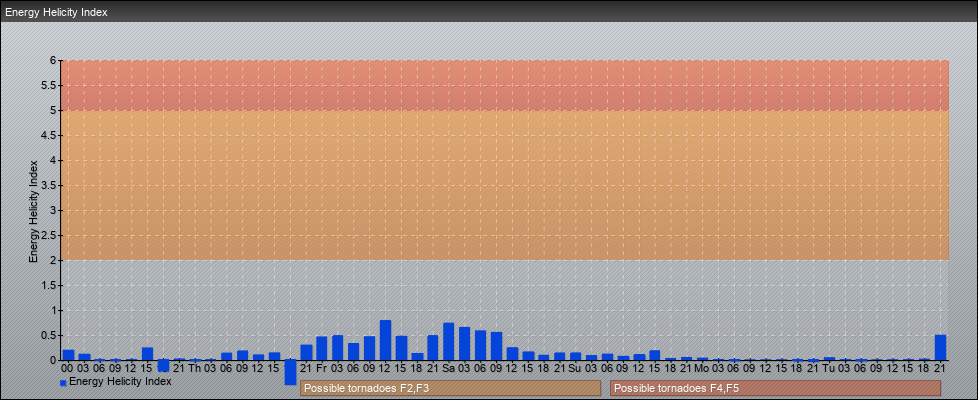Click the 'Mo' day label on the x-axis
The width and height of the screenshot is (978, 400).
[702, 368]
